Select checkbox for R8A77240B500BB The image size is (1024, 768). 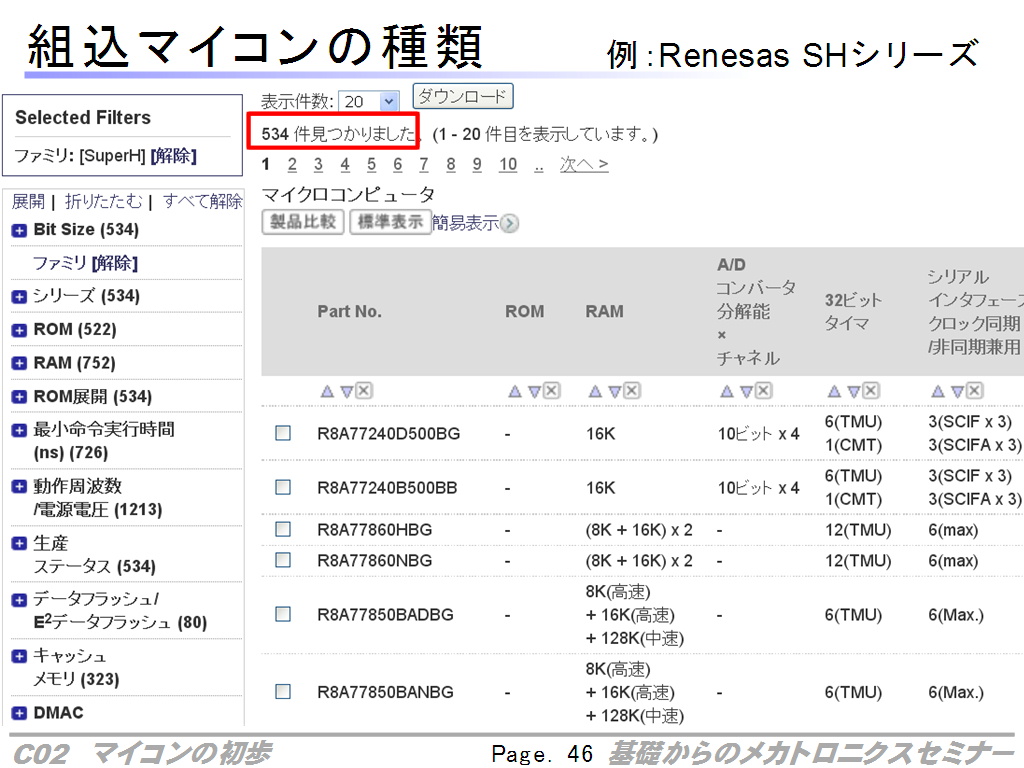[x=283, y=487]
